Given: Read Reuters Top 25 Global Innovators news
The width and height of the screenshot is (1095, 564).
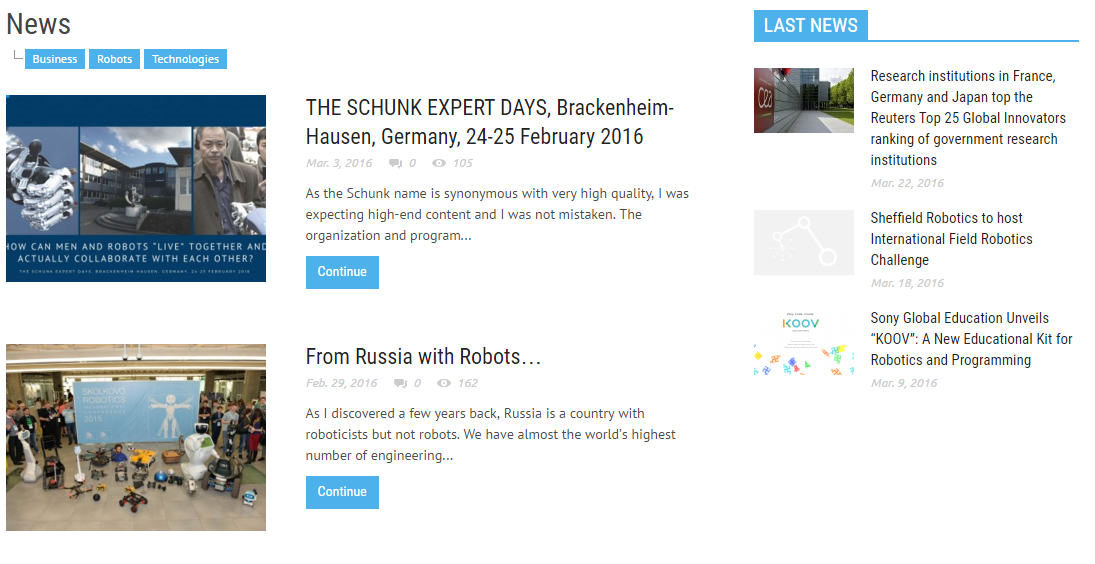Looking at the screenshot, I should pos(968,118).
